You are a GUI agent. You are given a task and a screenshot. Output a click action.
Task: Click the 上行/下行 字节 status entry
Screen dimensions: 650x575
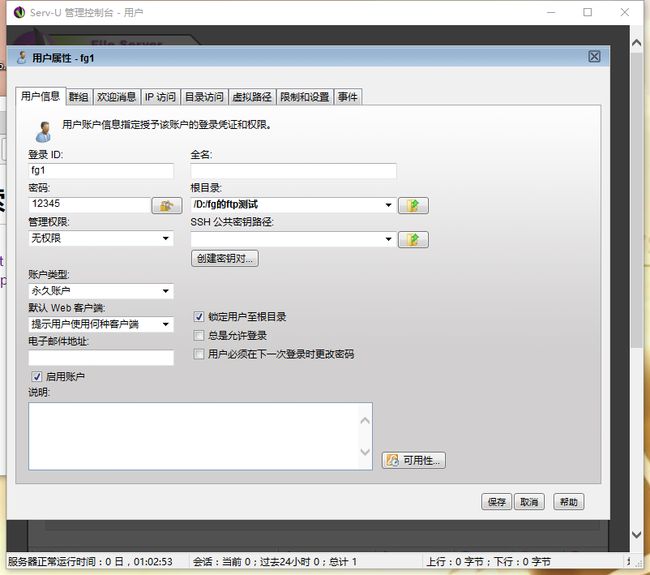click(x=489, y=562)
